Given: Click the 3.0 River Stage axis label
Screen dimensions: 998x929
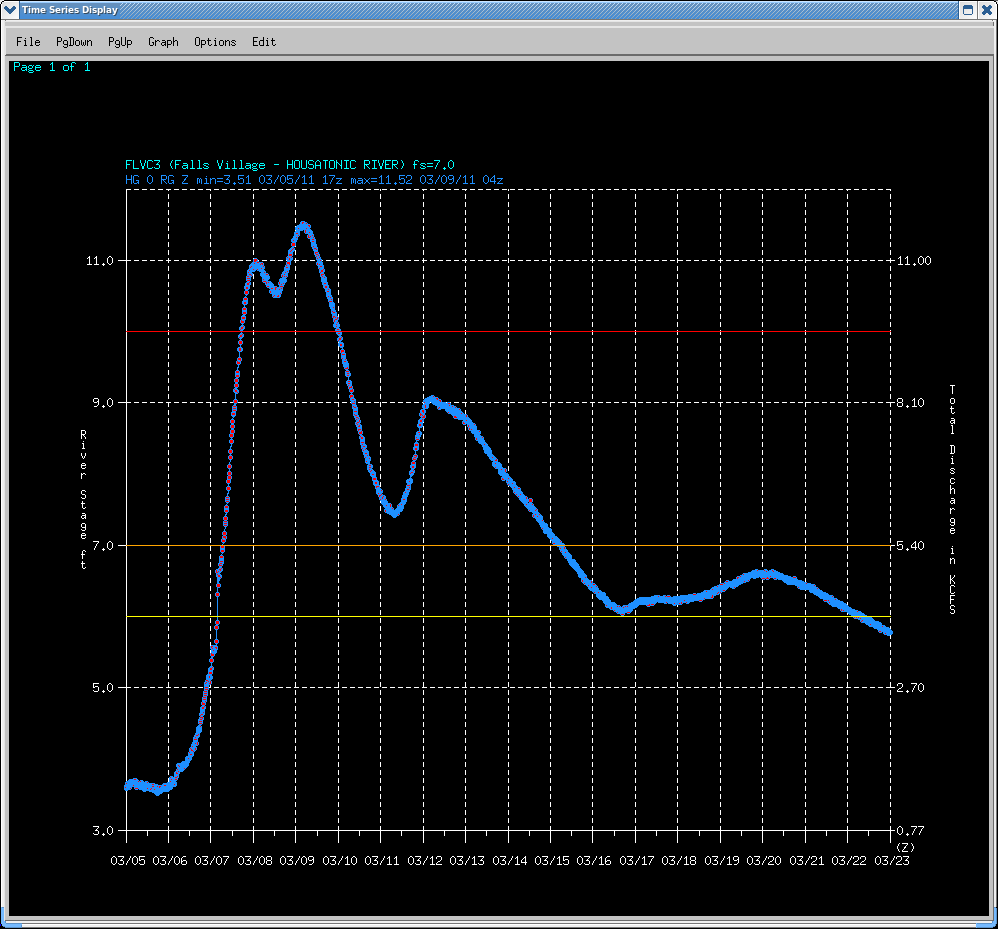Looking at the screenshot, I should 103,830.
